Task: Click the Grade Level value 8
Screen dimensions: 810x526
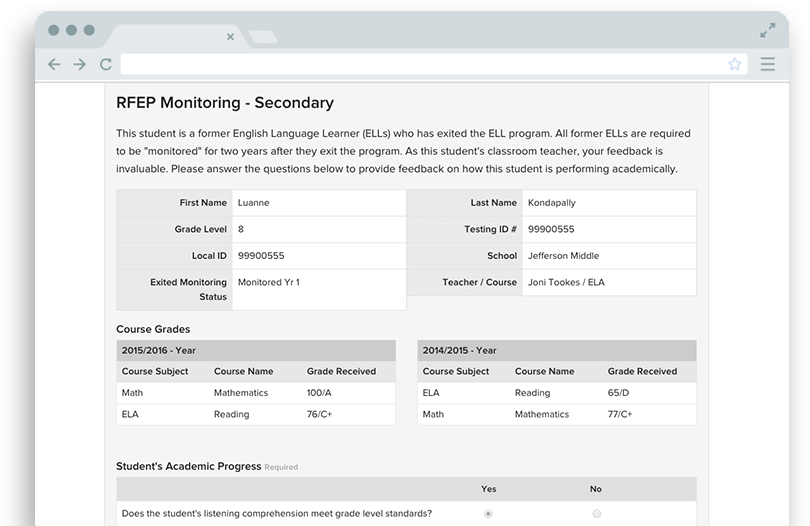Action: pos(241,229)
